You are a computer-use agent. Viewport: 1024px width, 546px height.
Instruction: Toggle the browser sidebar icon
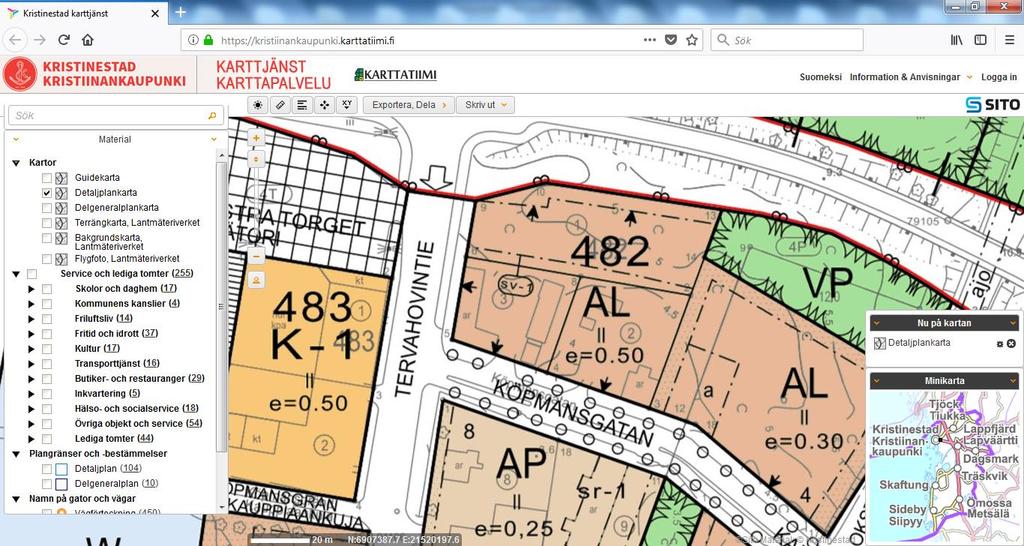point(980,40)
